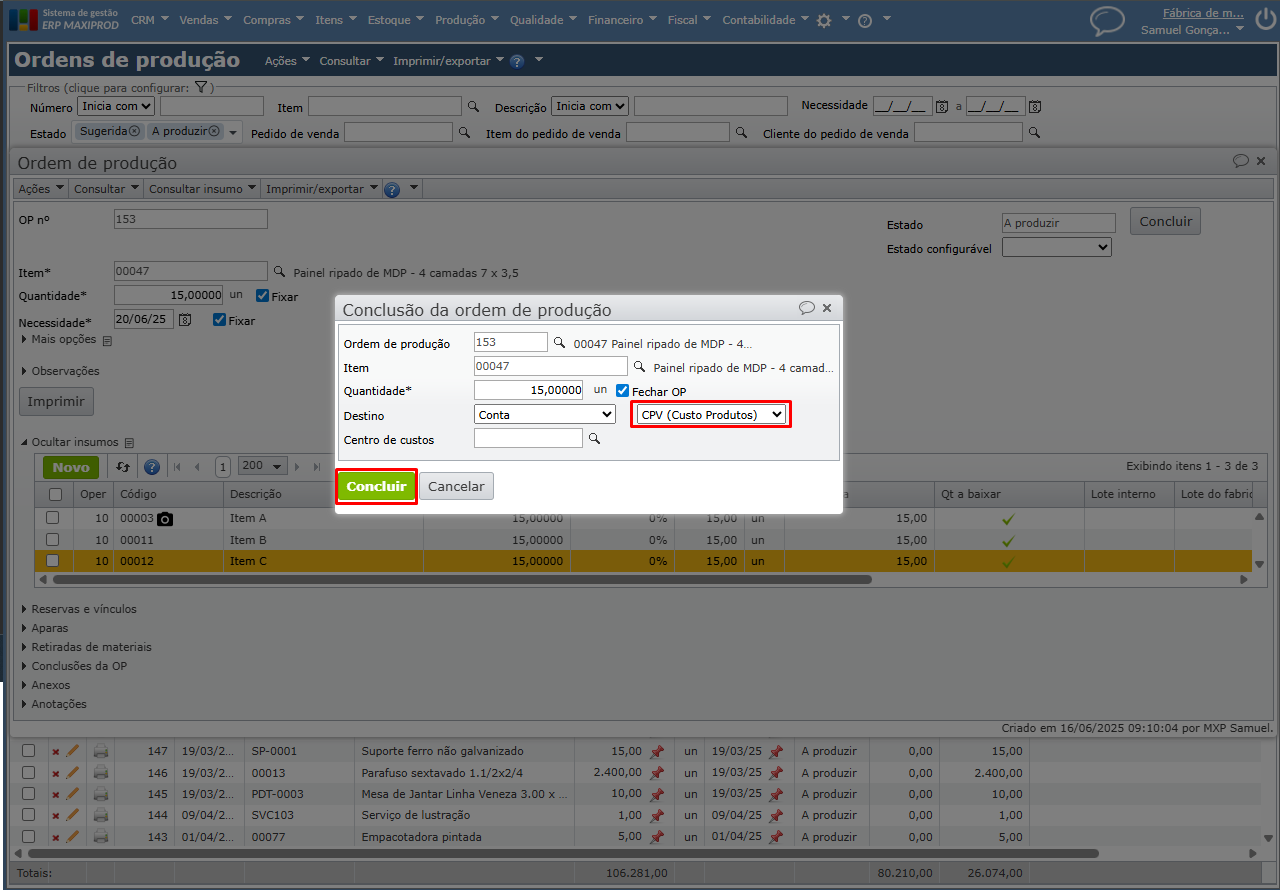Click the Centro de custos input field
Viewport: 1280px width, 890px height.
(527, 438)
